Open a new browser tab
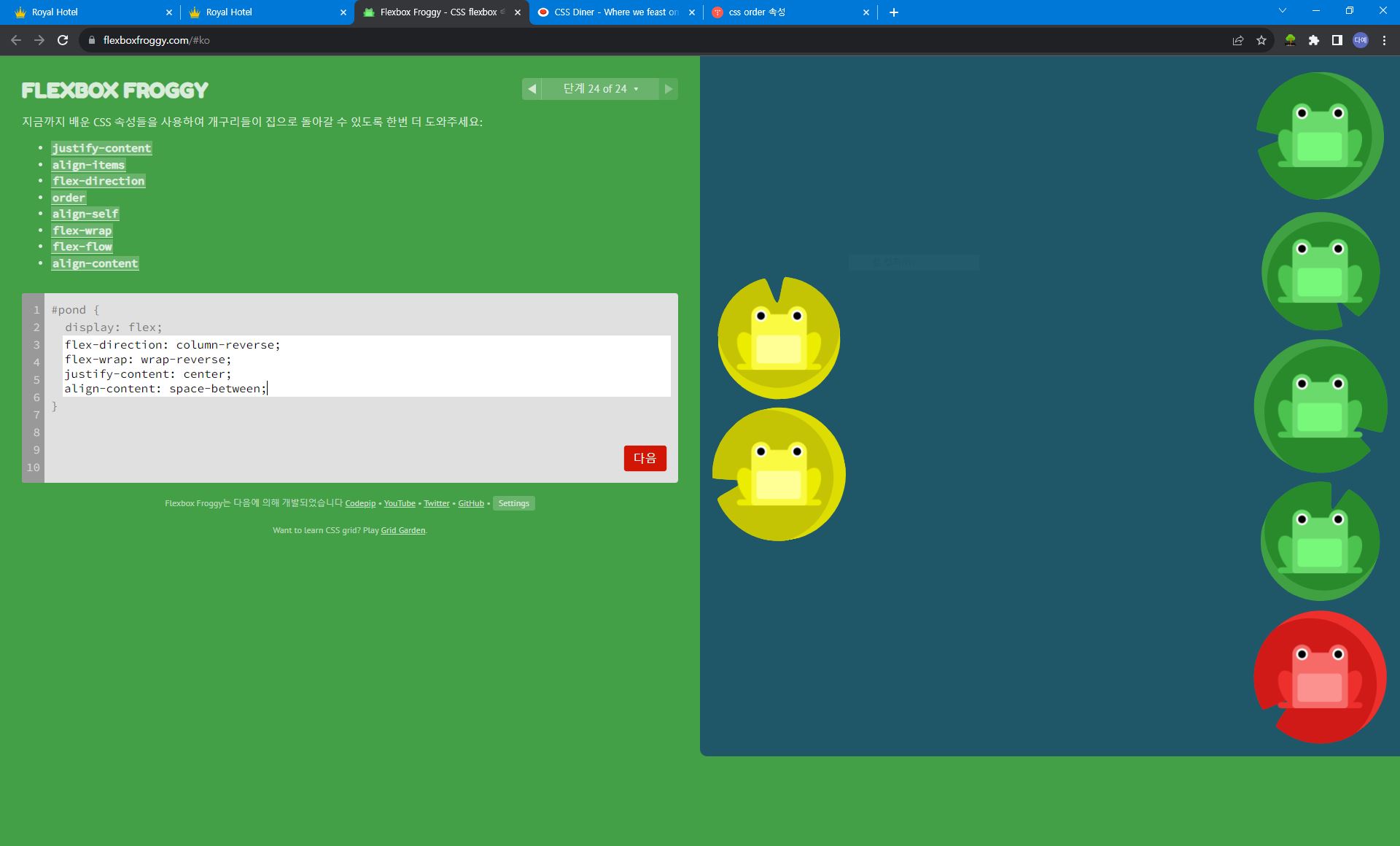The image size is (1400, 846). click(x=894, y=12)
